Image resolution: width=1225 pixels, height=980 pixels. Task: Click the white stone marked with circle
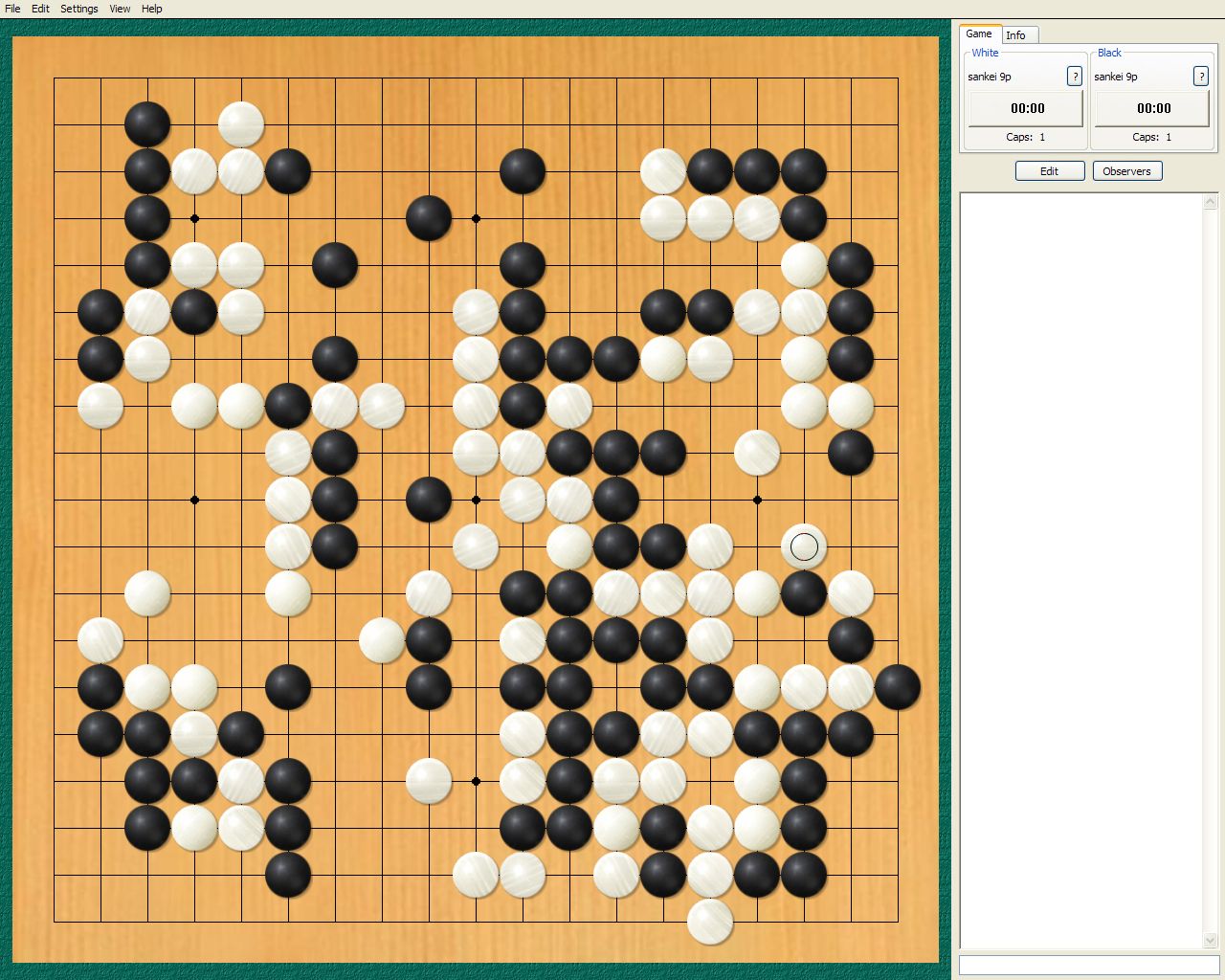point(804,546)
